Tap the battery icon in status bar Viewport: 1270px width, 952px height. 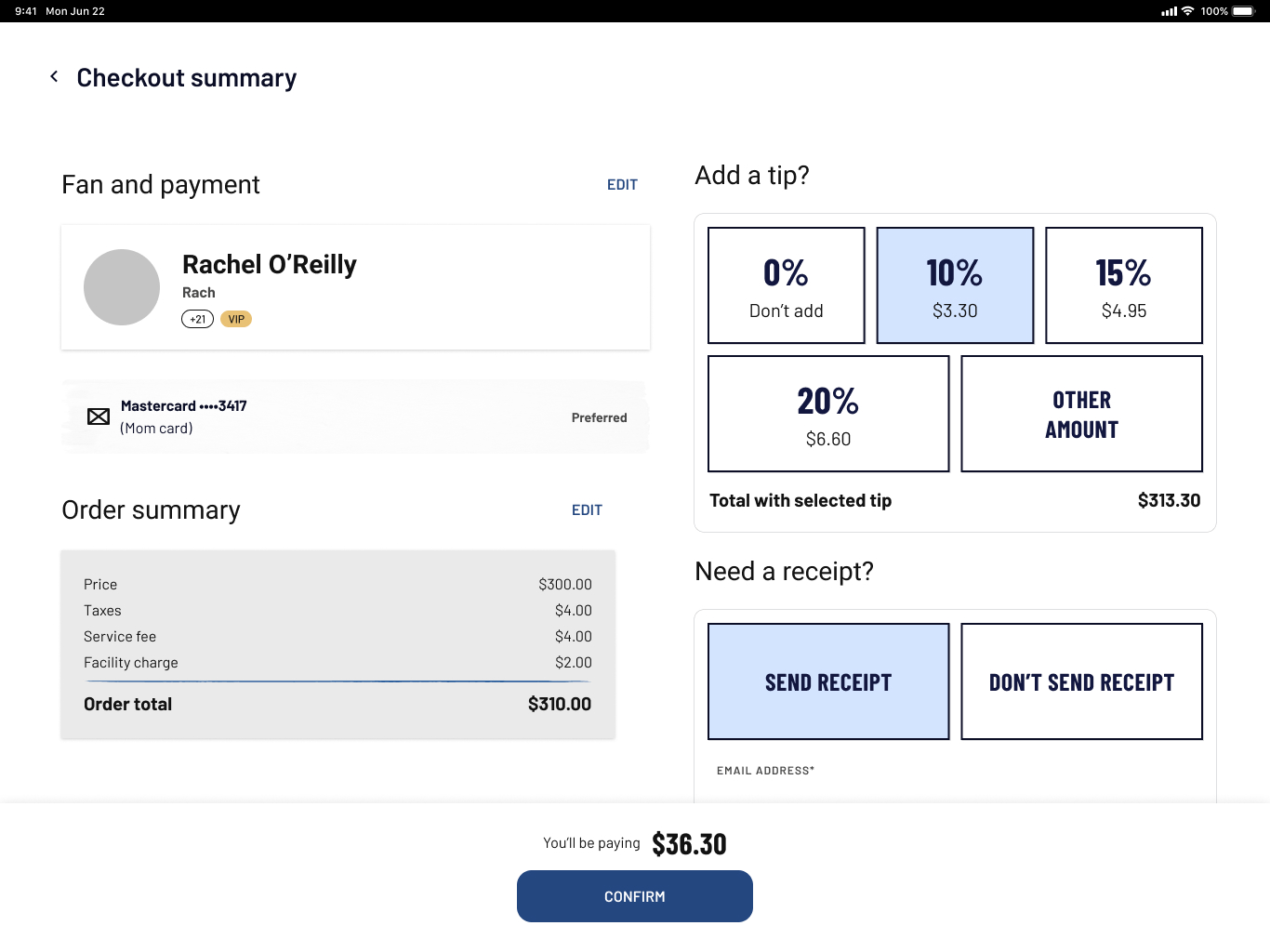1243,11
